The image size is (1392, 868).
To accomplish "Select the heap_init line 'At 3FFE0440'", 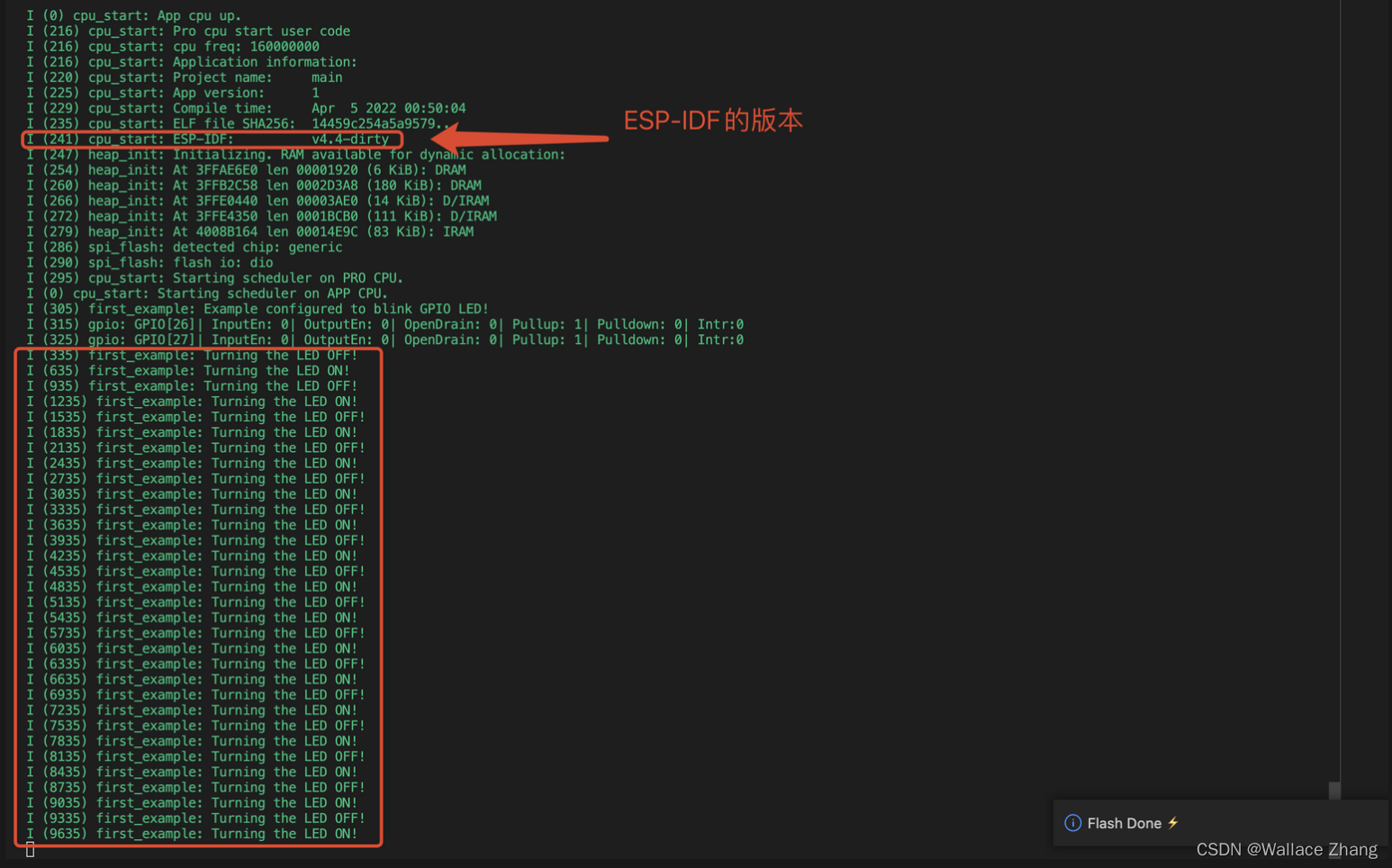I will 258,201.
